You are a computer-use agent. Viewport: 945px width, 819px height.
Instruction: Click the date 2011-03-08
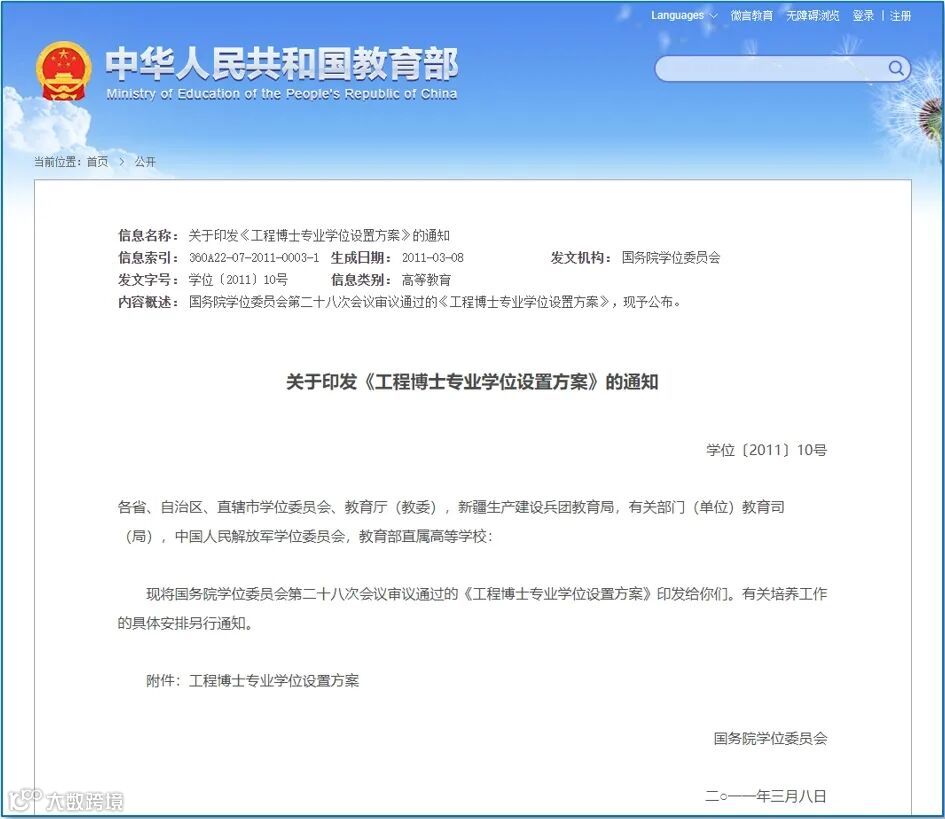[x=433, y=257]
